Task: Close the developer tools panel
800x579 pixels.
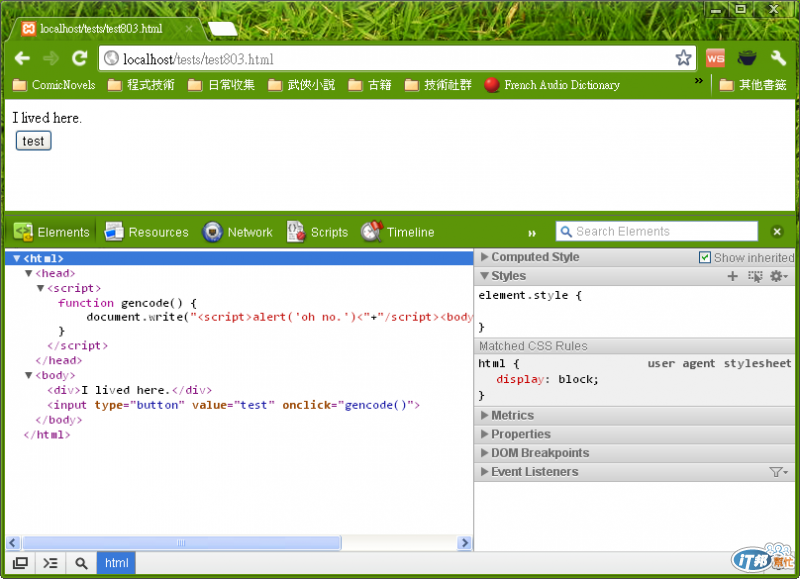Action: pyautogui.click(x=777, y=232)
